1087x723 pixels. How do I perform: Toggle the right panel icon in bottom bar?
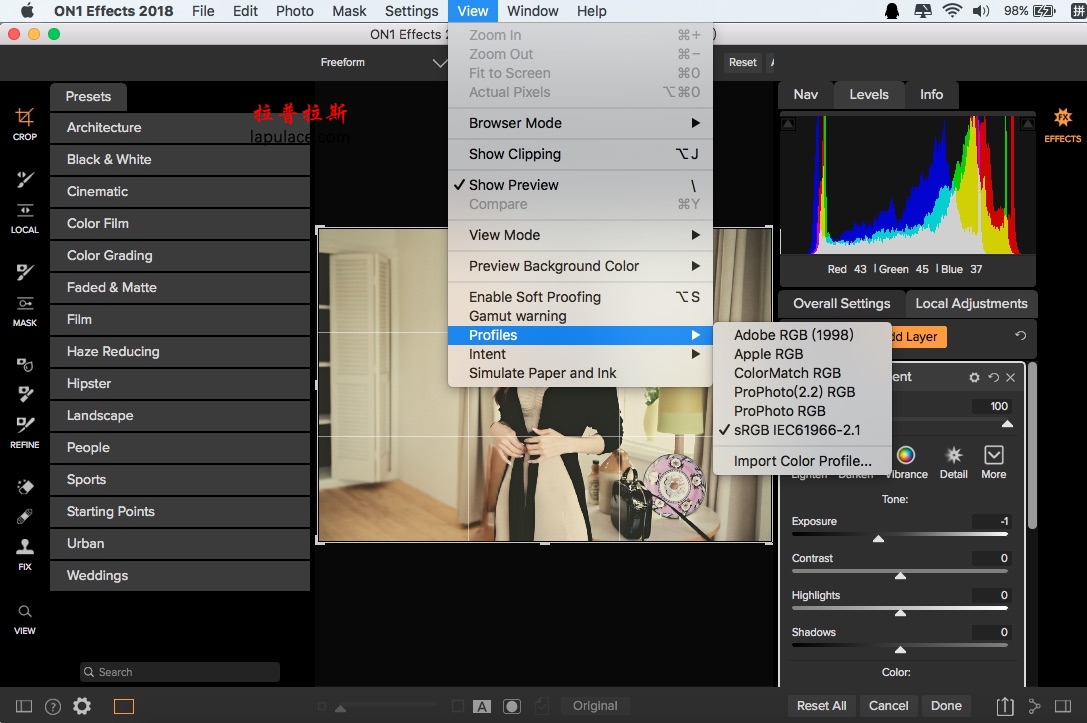click(1063, 706)
